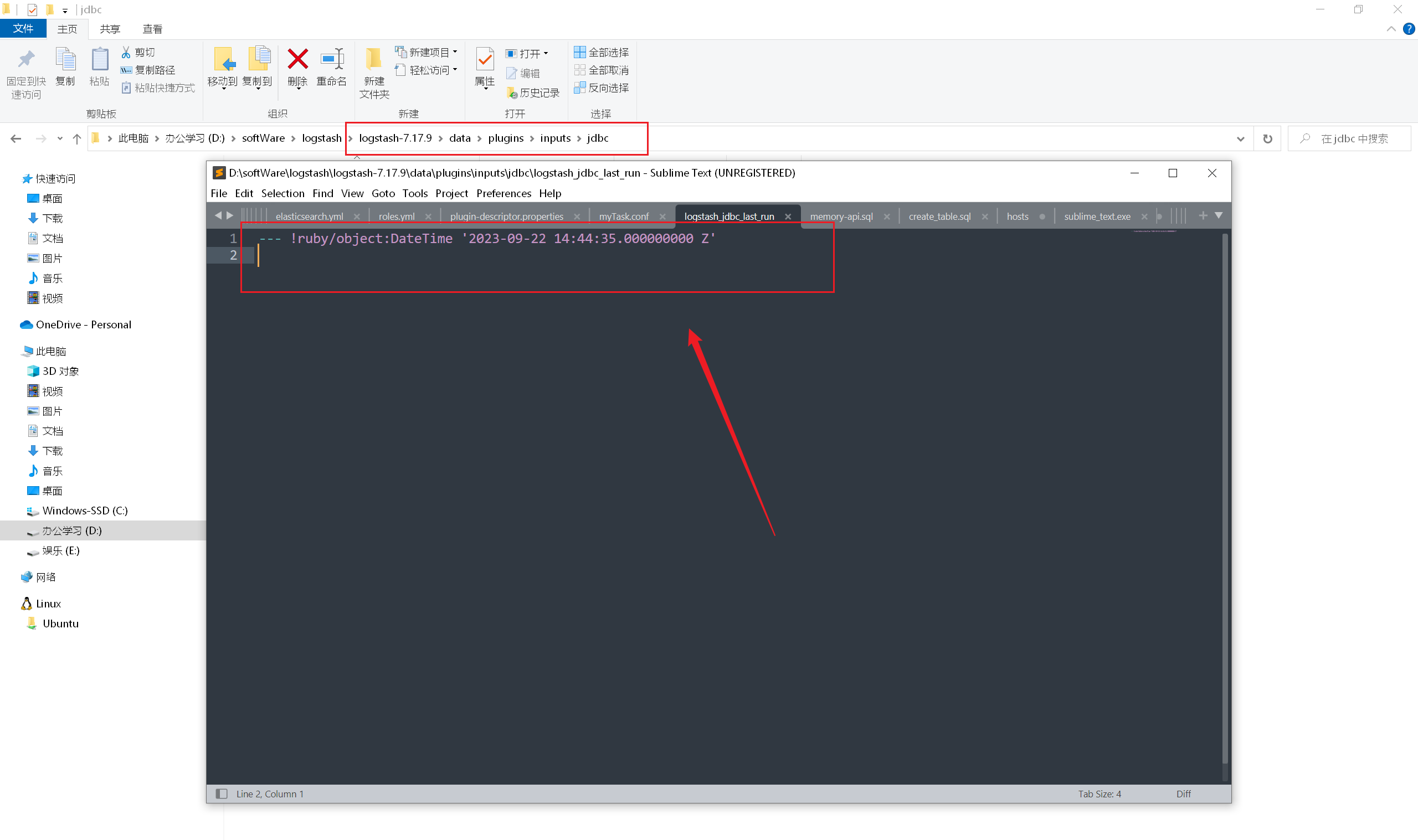Click Copy path (复制路径)
Screen dimensions: 1418x840
[148, 70]
